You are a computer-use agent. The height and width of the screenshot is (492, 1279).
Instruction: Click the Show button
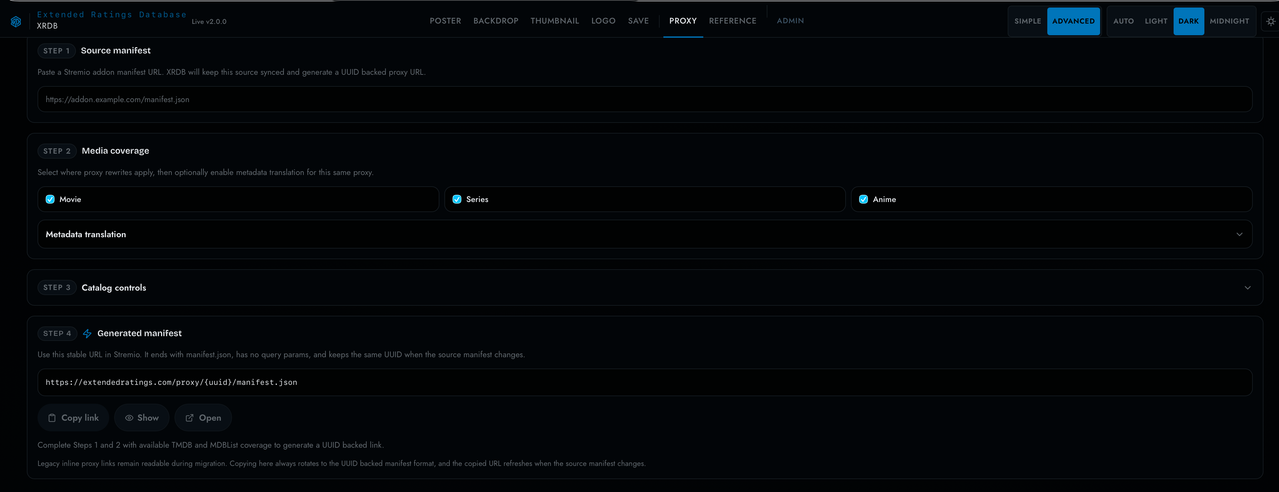pos(142,418)
